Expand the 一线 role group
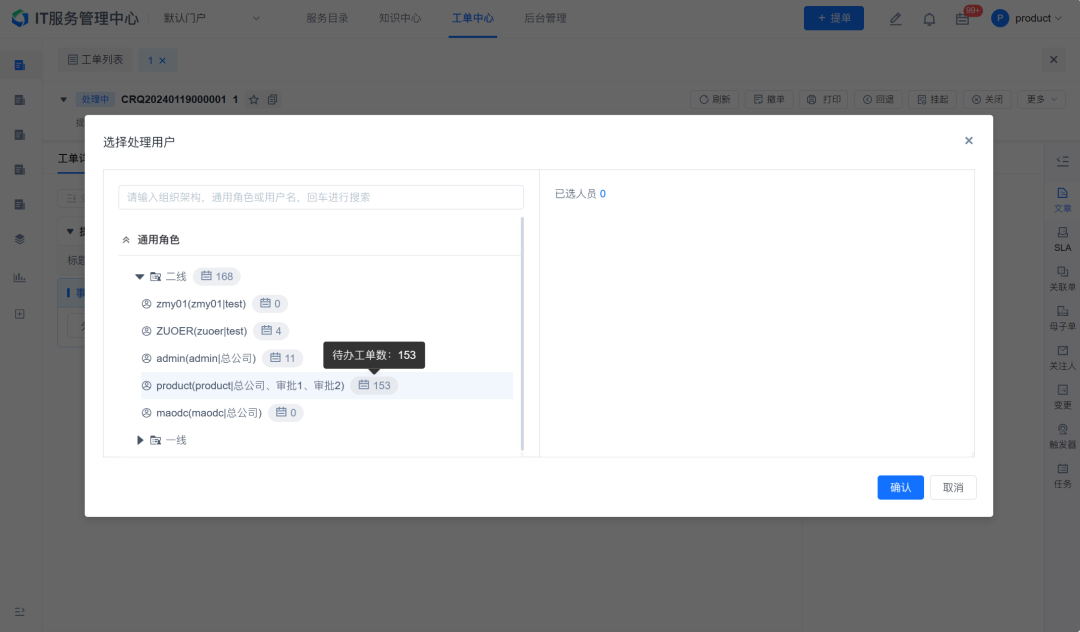 [140, 440]
